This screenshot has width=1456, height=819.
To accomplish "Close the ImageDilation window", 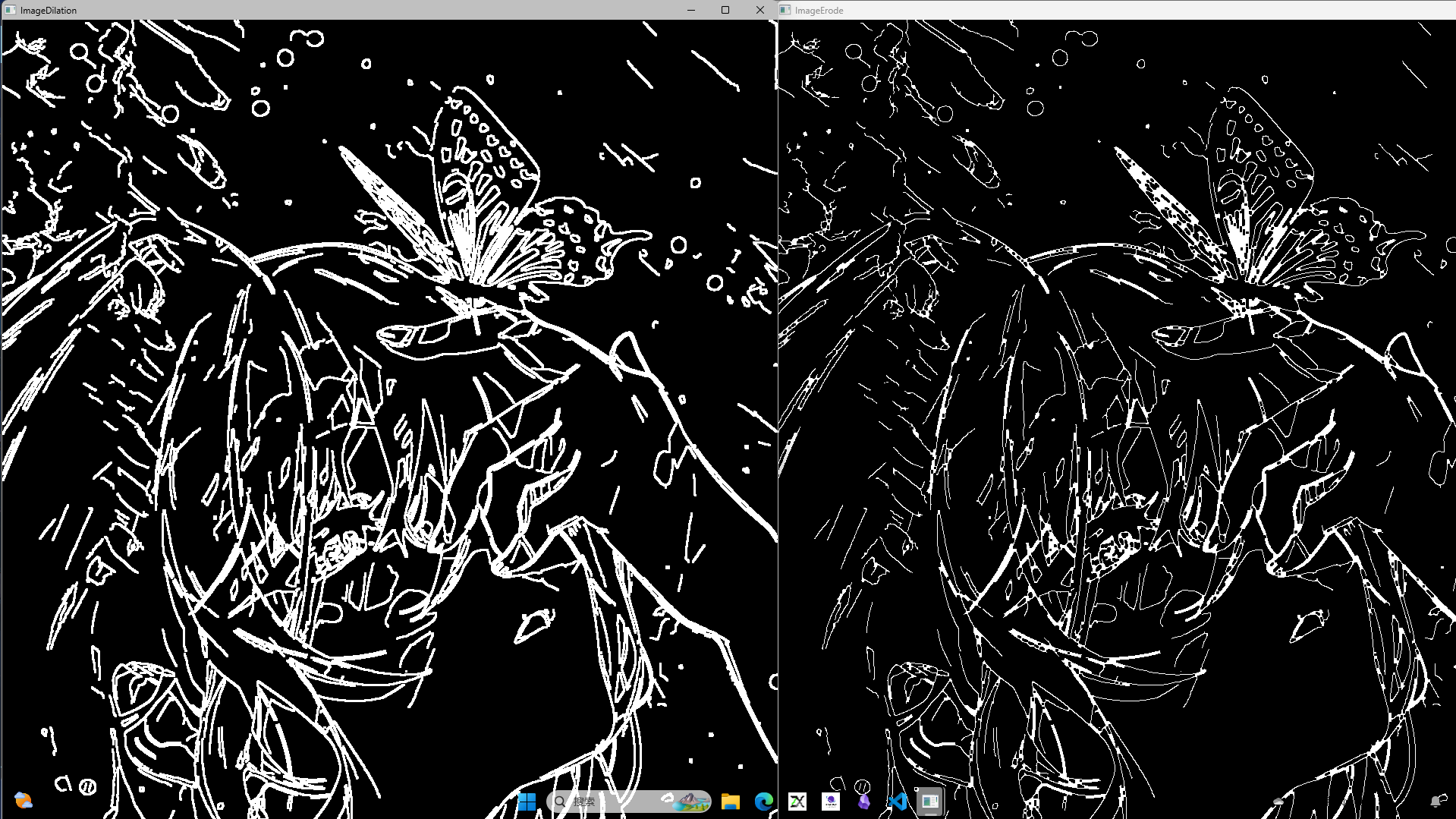I will coord(760,10).
